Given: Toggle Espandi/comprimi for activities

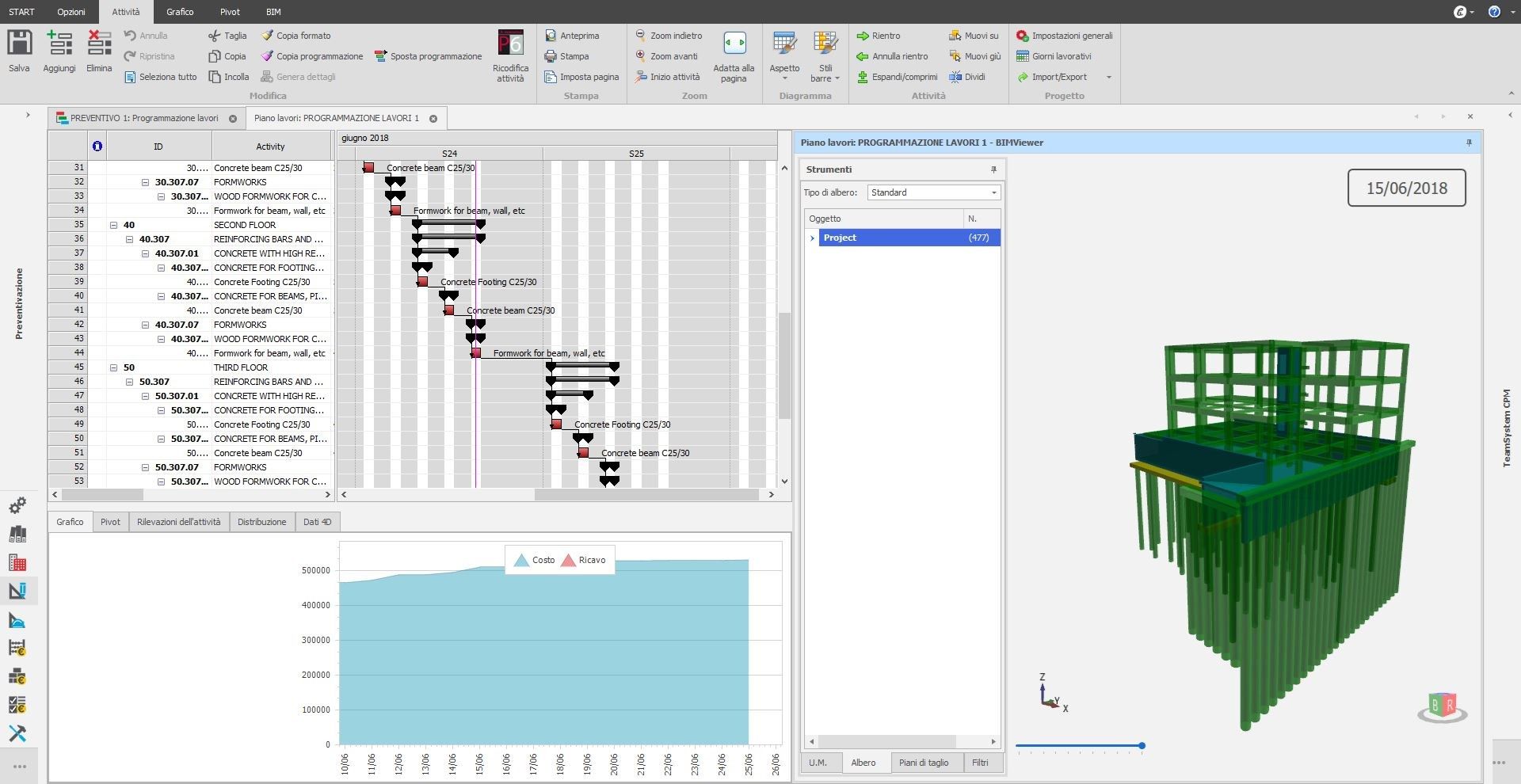Looking at the screenshot, I should (x=898, y=77).
